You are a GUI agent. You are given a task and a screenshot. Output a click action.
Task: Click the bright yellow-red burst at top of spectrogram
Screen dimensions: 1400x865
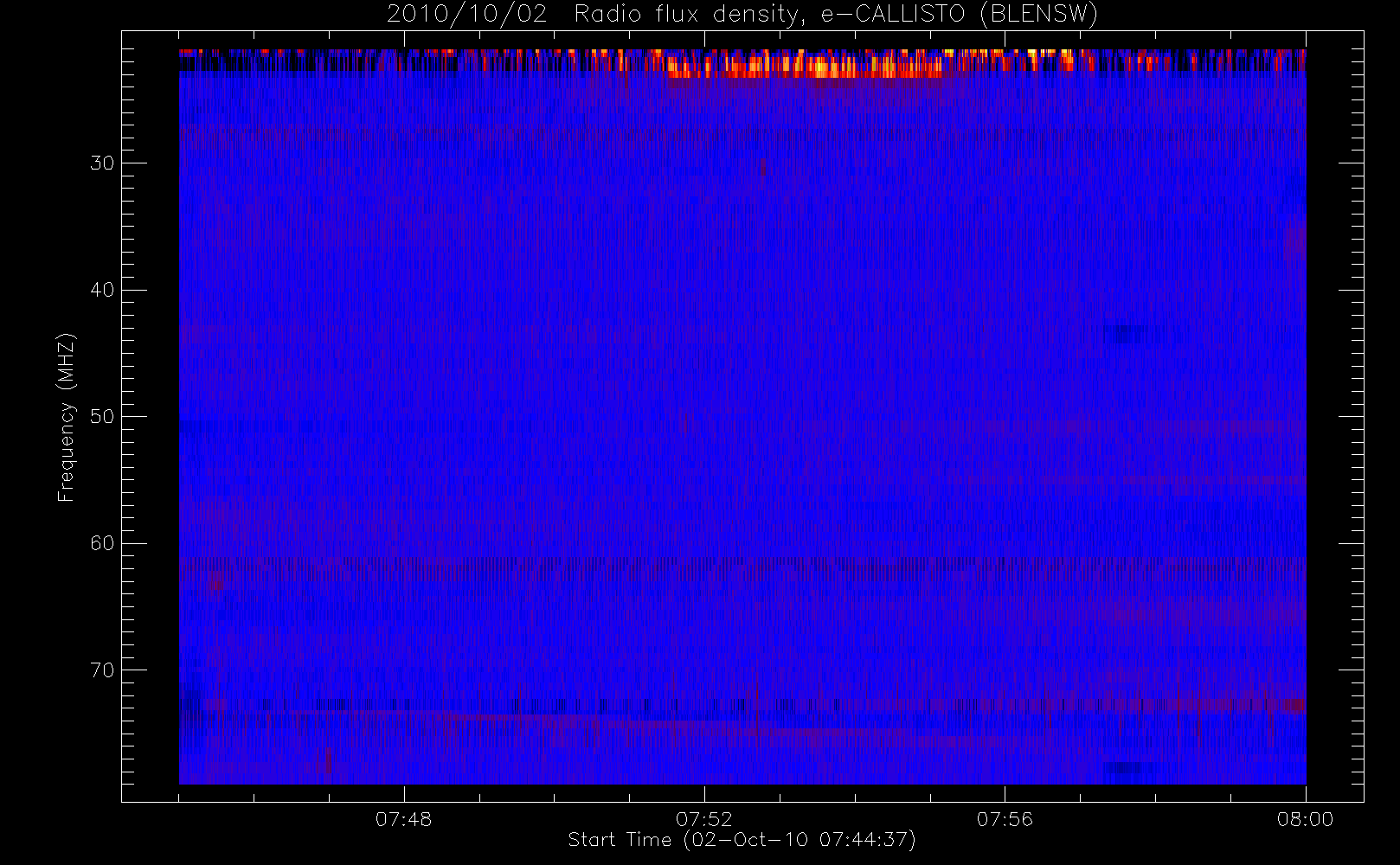click(805, 66)
